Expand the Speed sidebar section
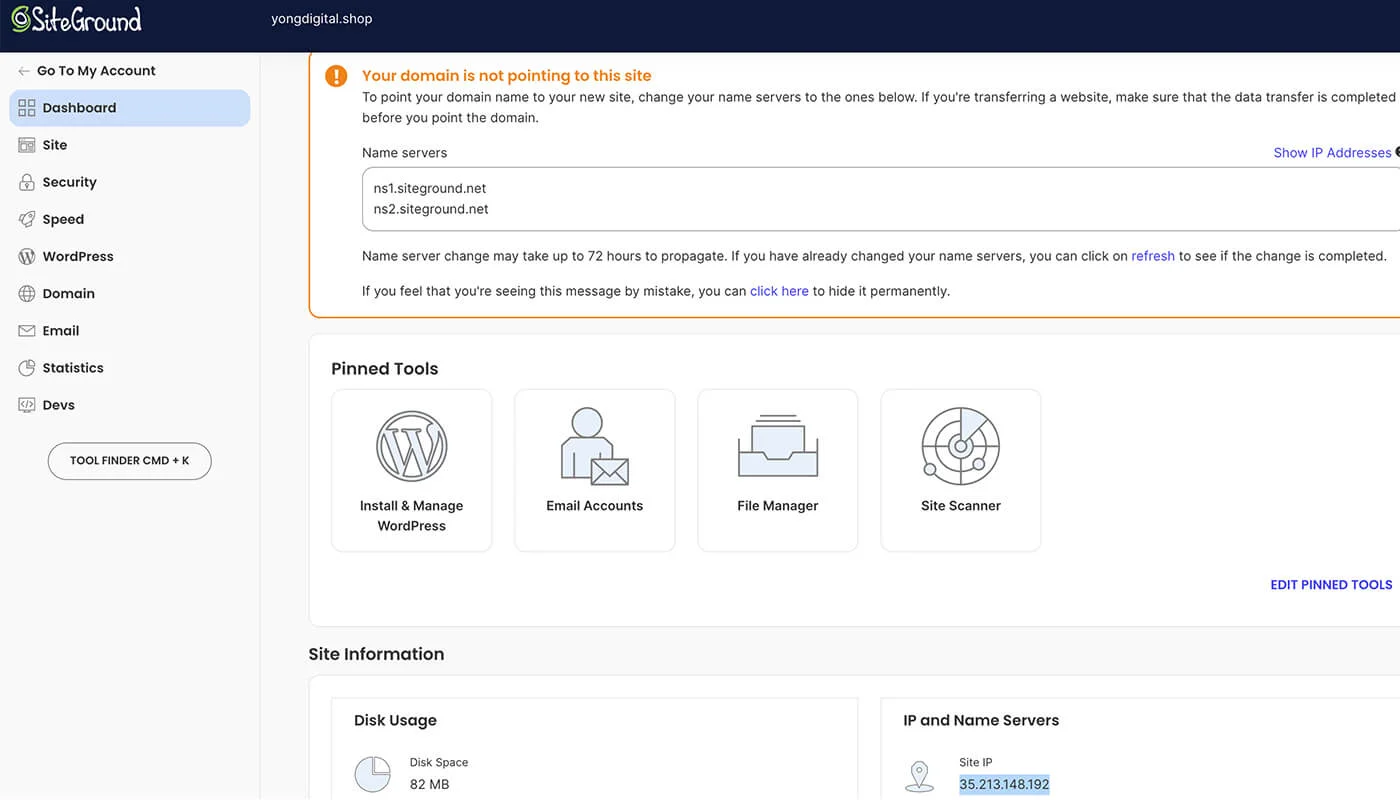This screenshot has width=1400, height=800. (63, 219)
